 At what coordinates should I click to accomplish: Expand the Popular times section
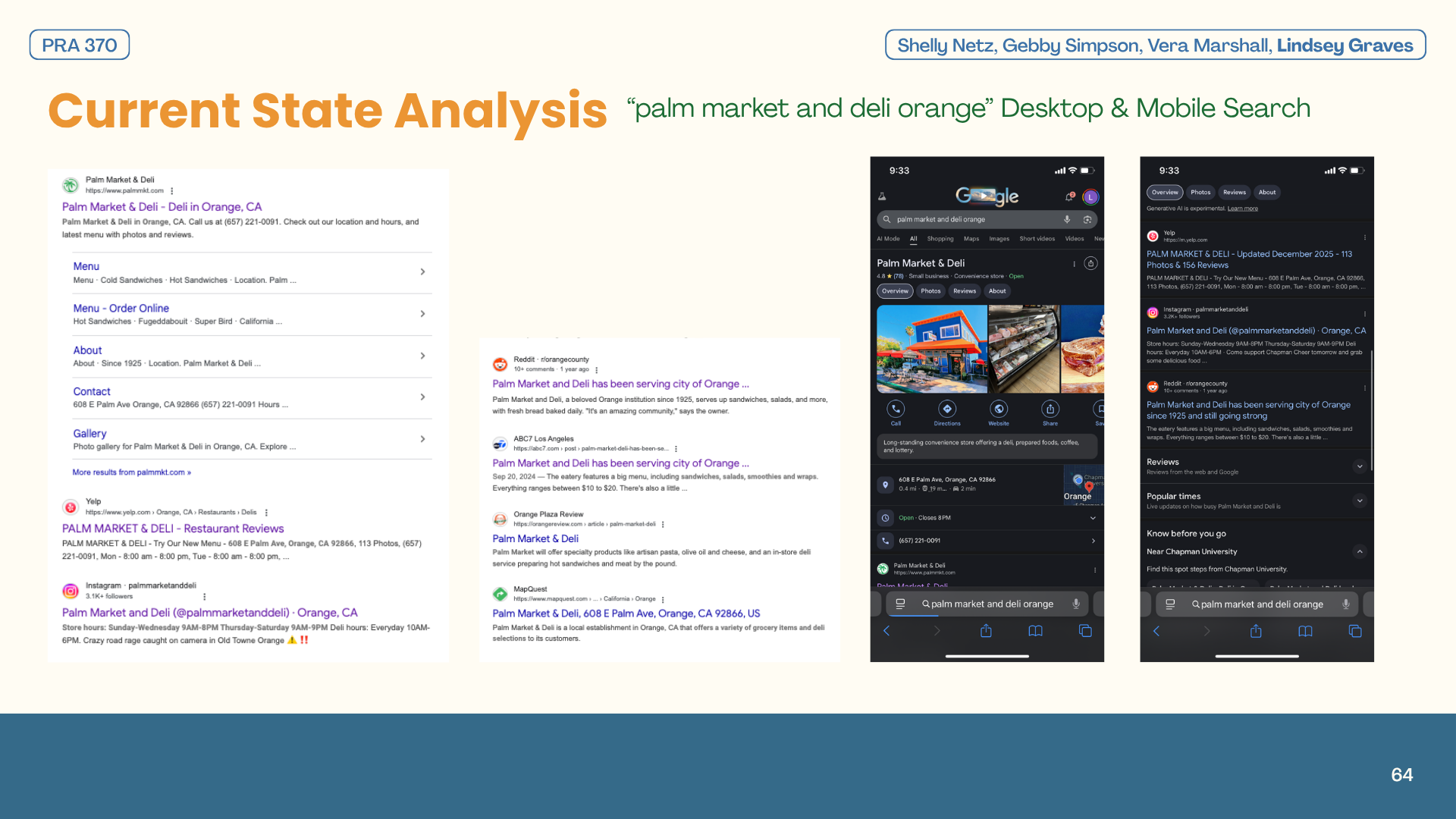pos(1360,500)
